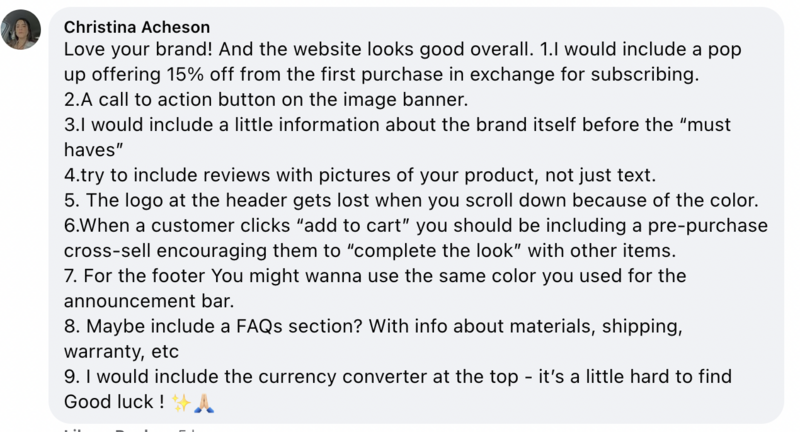This screenshot has width=800, height=432.
Task: Click the sparkles emoji after Good luck
Action: tap(182, 403)
